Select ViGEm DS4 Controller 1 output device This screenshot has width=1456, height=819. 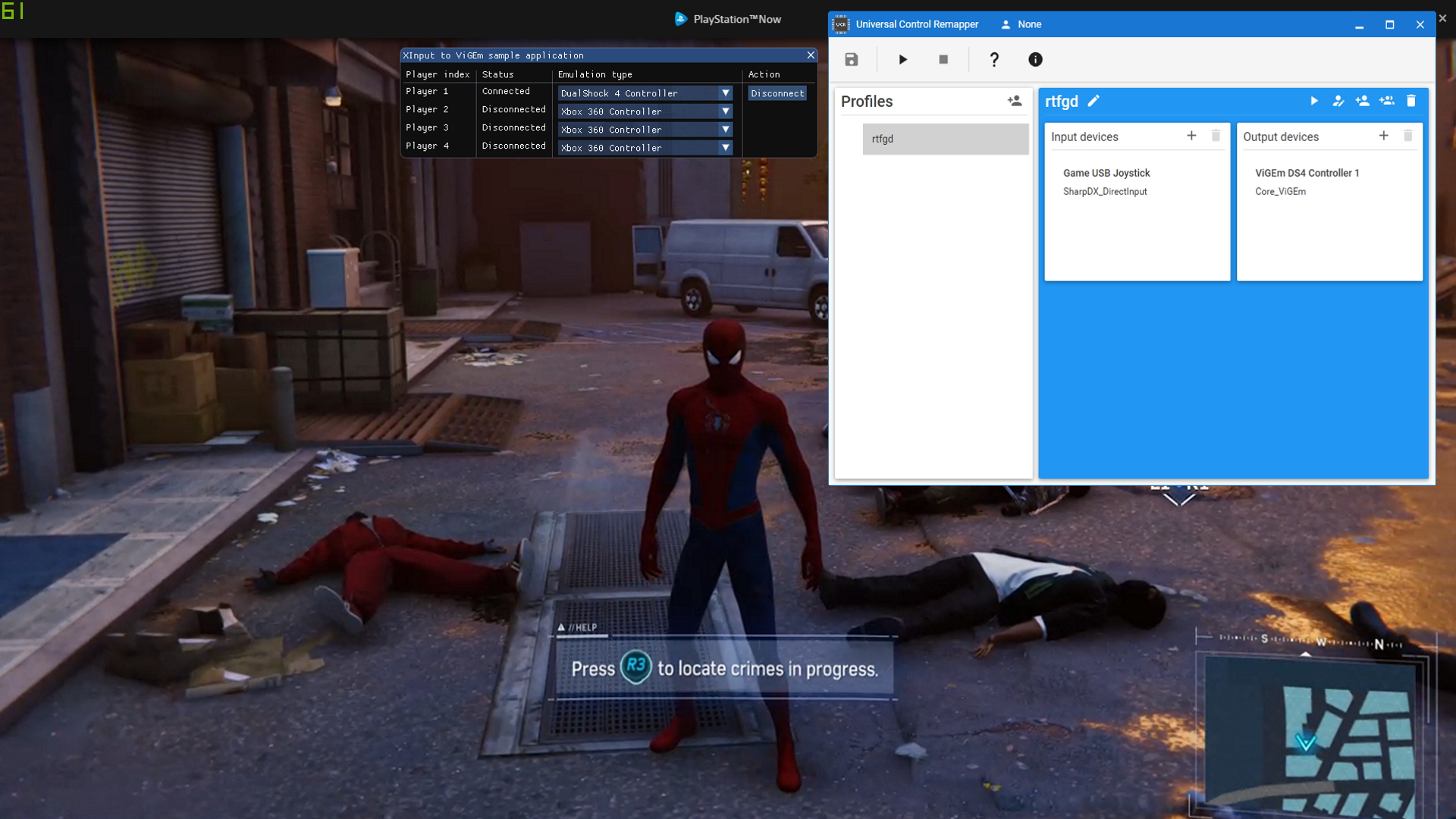tap(1307, 174)
